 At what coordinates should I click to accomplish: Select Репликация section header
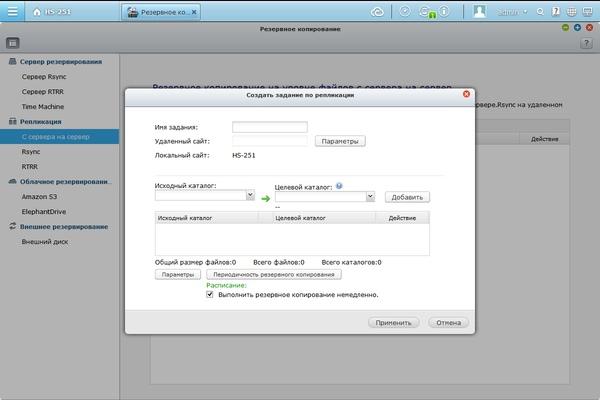(x=41, y=121)
